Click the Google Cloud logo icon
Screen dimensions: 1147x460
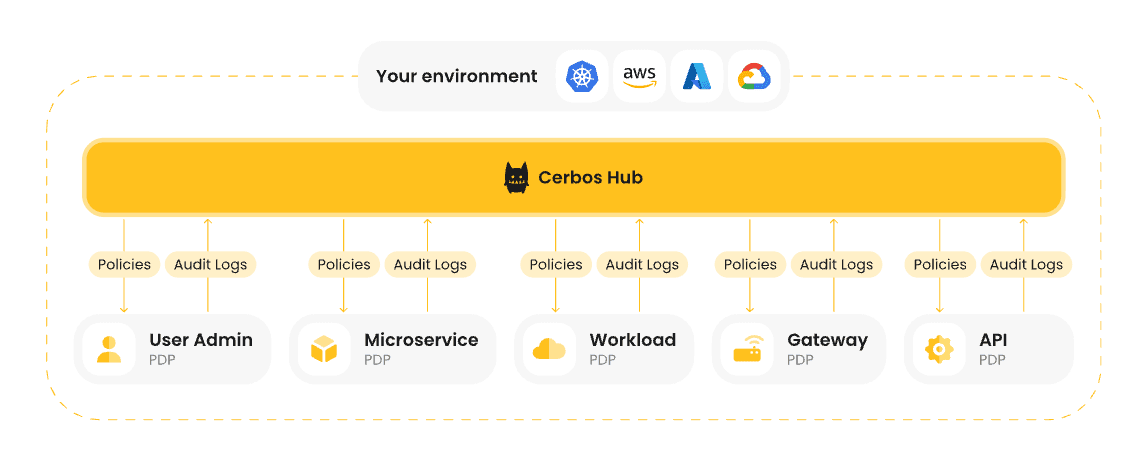(x=754, y=76)
